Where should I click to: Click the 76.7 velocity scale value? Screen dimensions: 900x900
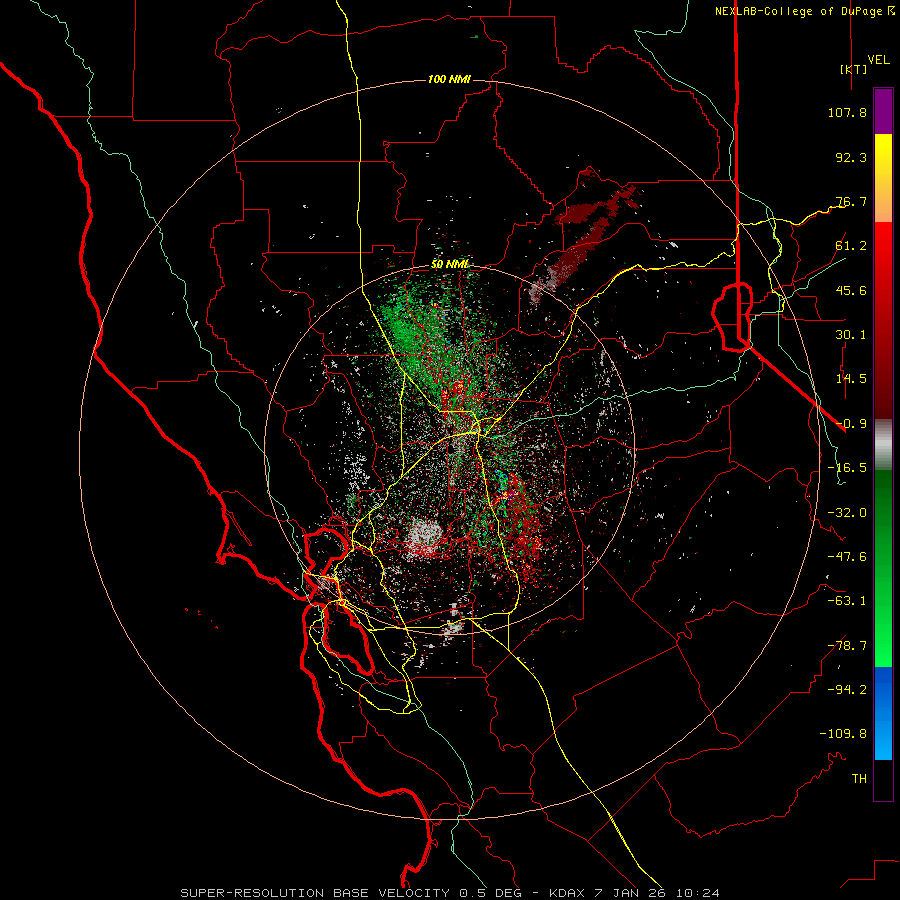coord(851,201)
